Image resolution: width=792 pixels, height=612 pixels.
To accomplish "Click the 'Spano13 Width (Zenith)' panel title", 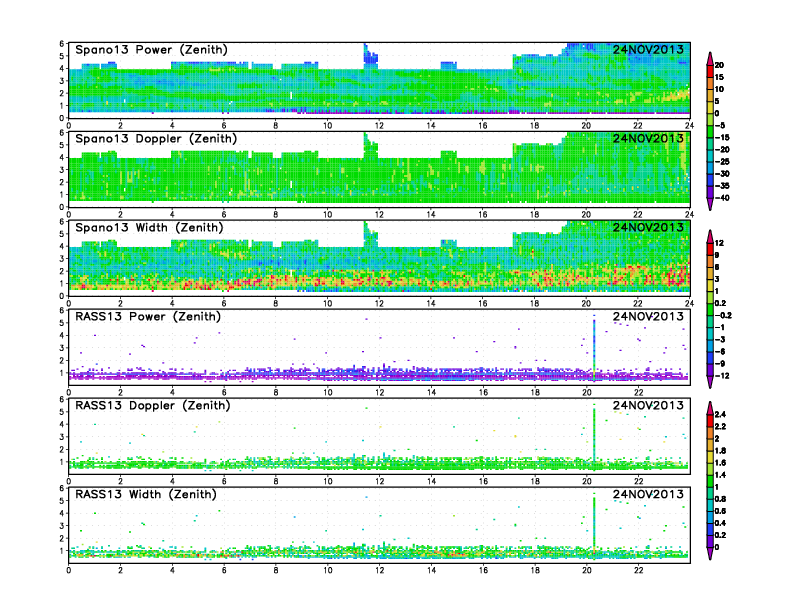I will [149, 228].
